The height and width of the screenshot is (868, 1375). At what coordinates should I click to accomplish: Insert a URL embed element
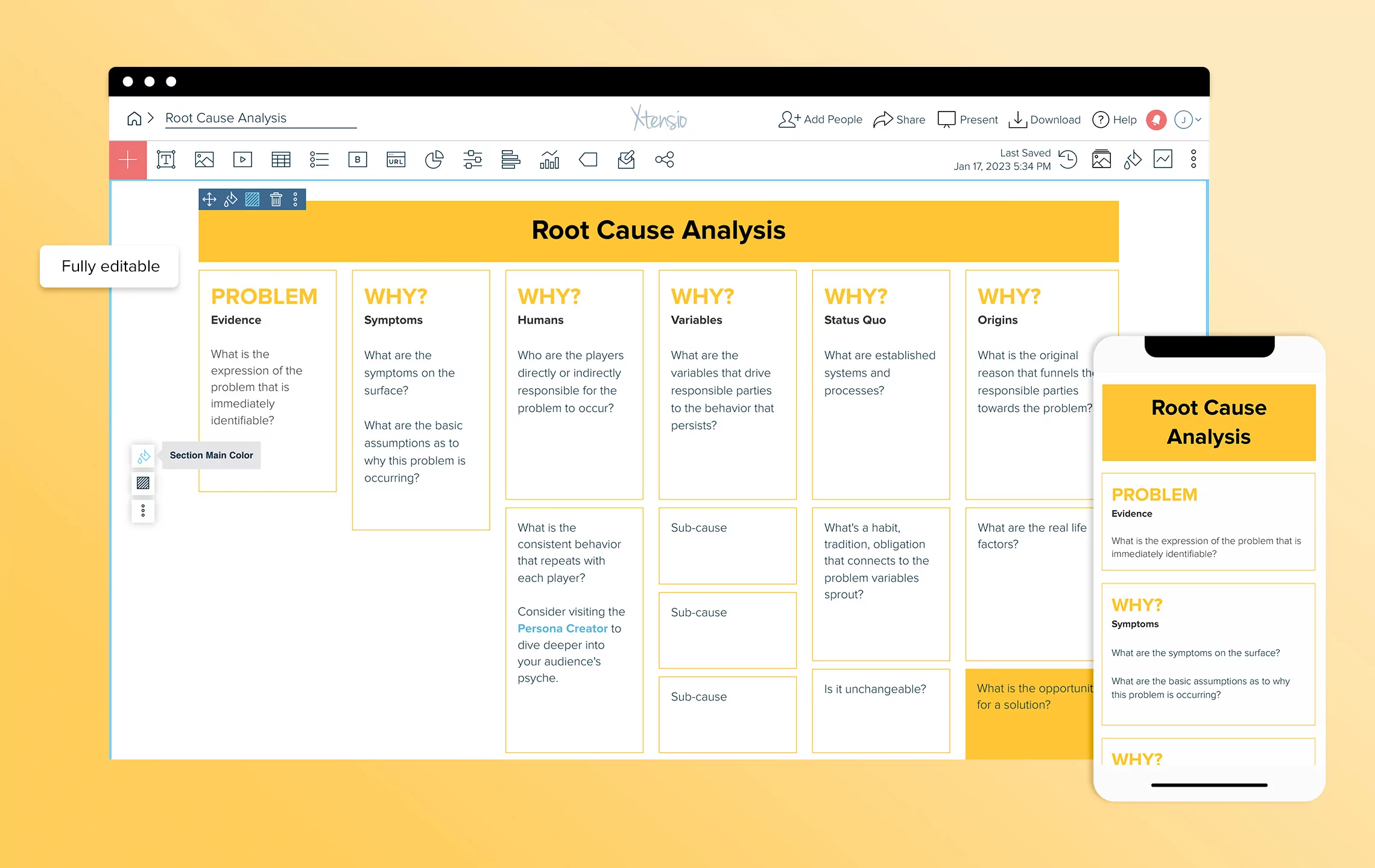point(396,159)
